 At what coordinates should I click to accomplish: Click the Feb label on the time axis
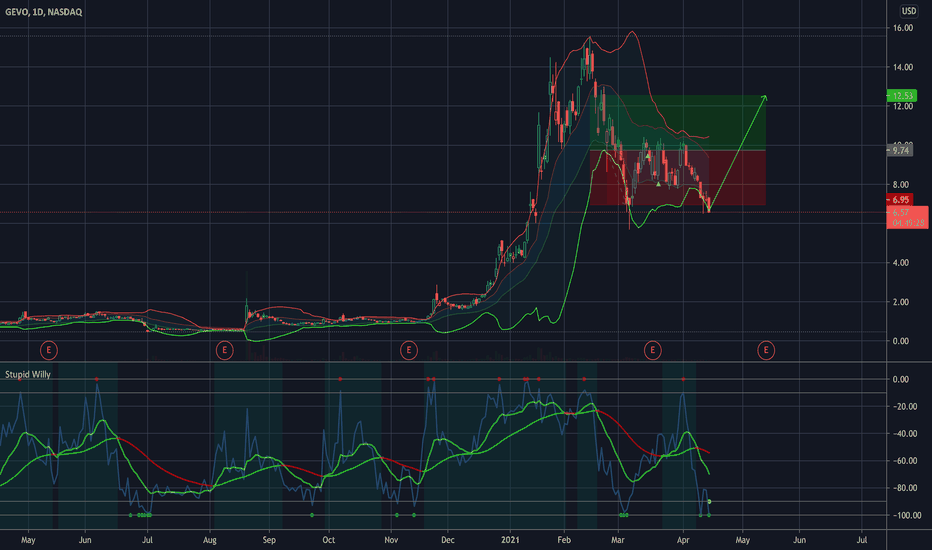pyautogui.click(x=563, y=540)
